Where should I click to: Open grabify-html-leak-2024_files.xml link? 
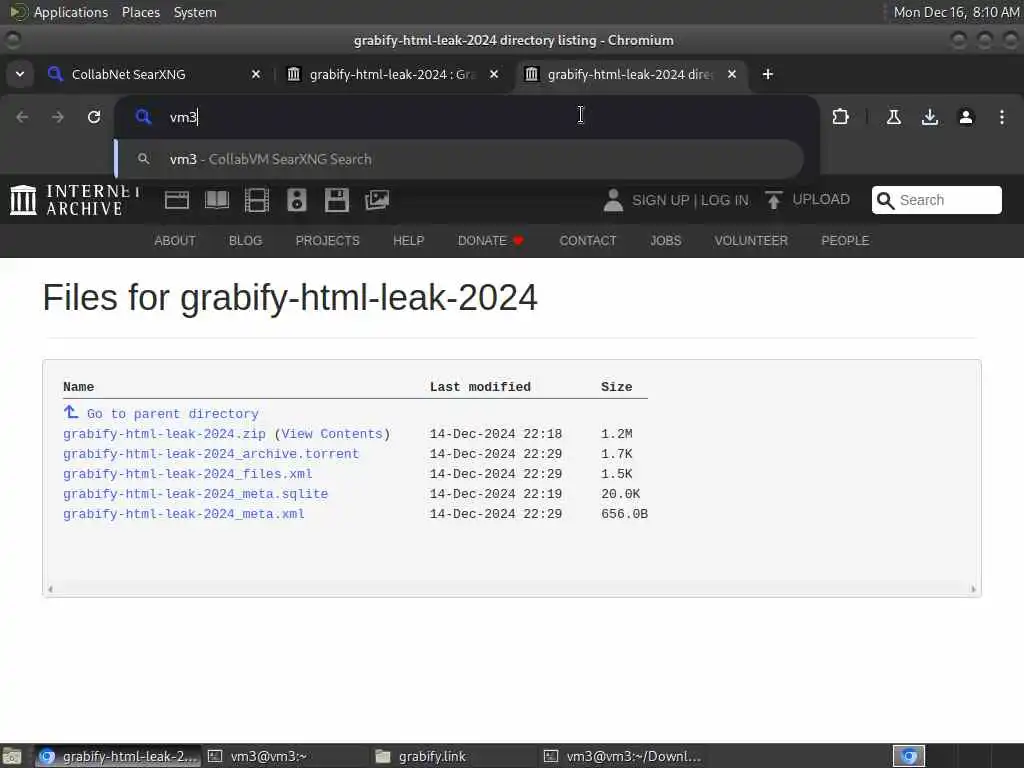187,473
